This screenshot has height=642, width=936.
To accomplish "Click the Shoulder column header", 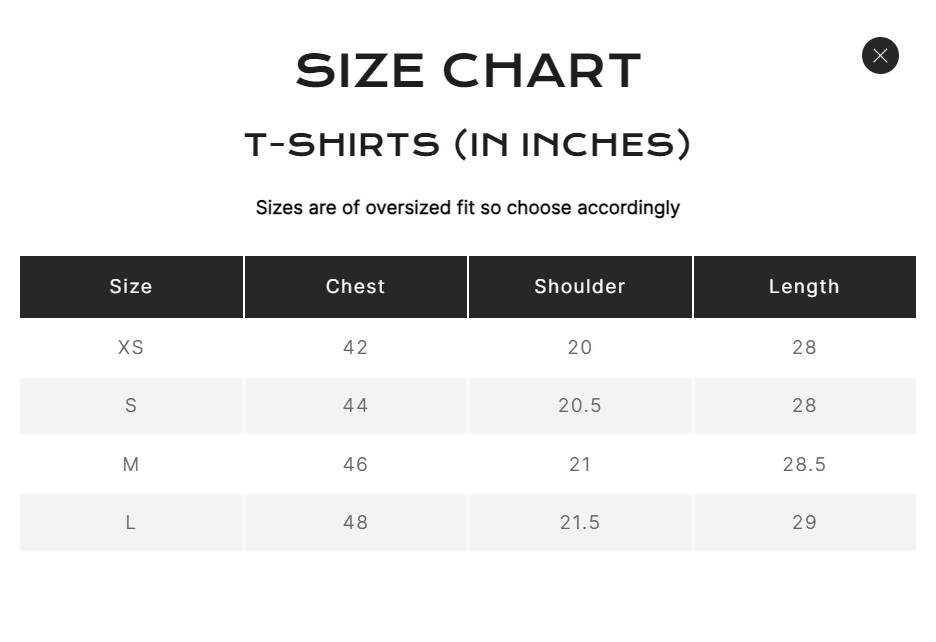I will 580,287.
